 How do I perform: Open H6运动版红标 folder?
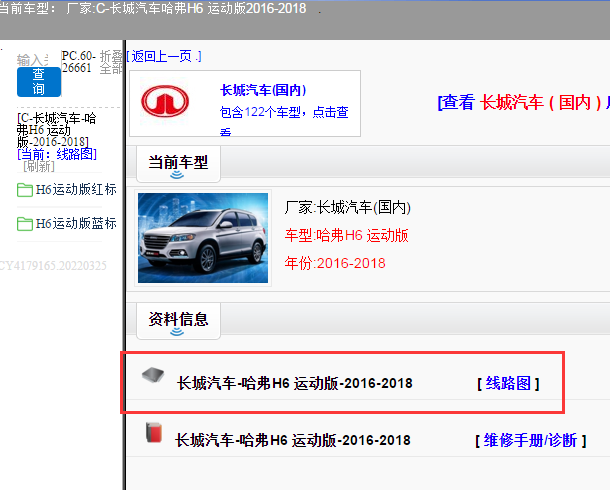(76, 190)
